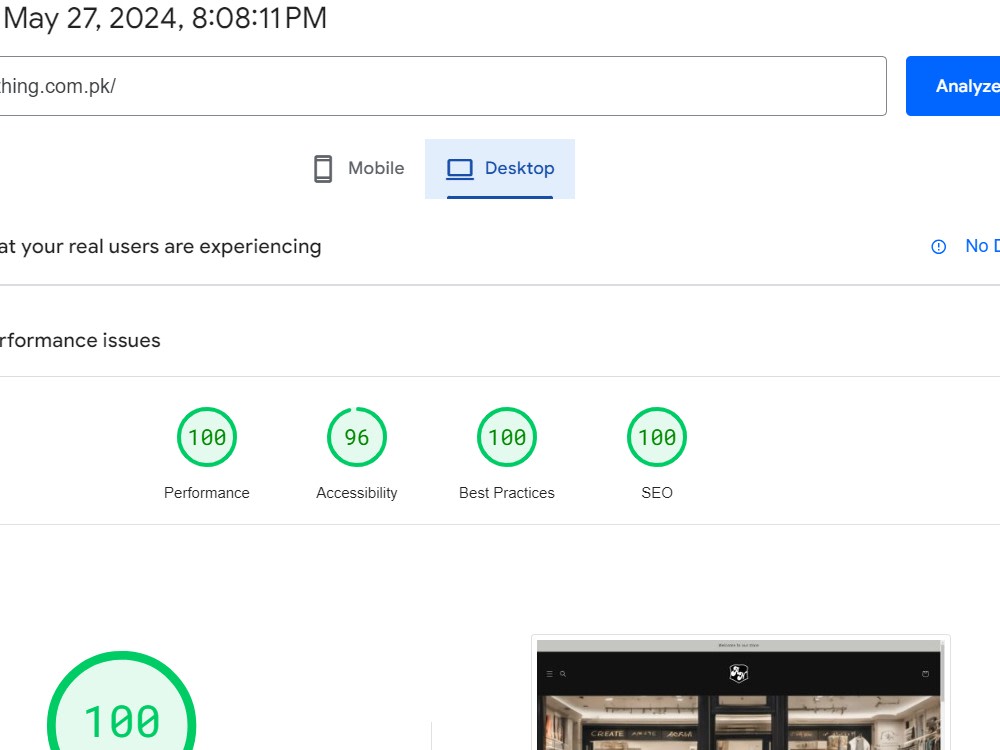Viewport: 1000px width, 750px height.
Task: Switch to the Mobile tab
Action: (x=359, y=169)
